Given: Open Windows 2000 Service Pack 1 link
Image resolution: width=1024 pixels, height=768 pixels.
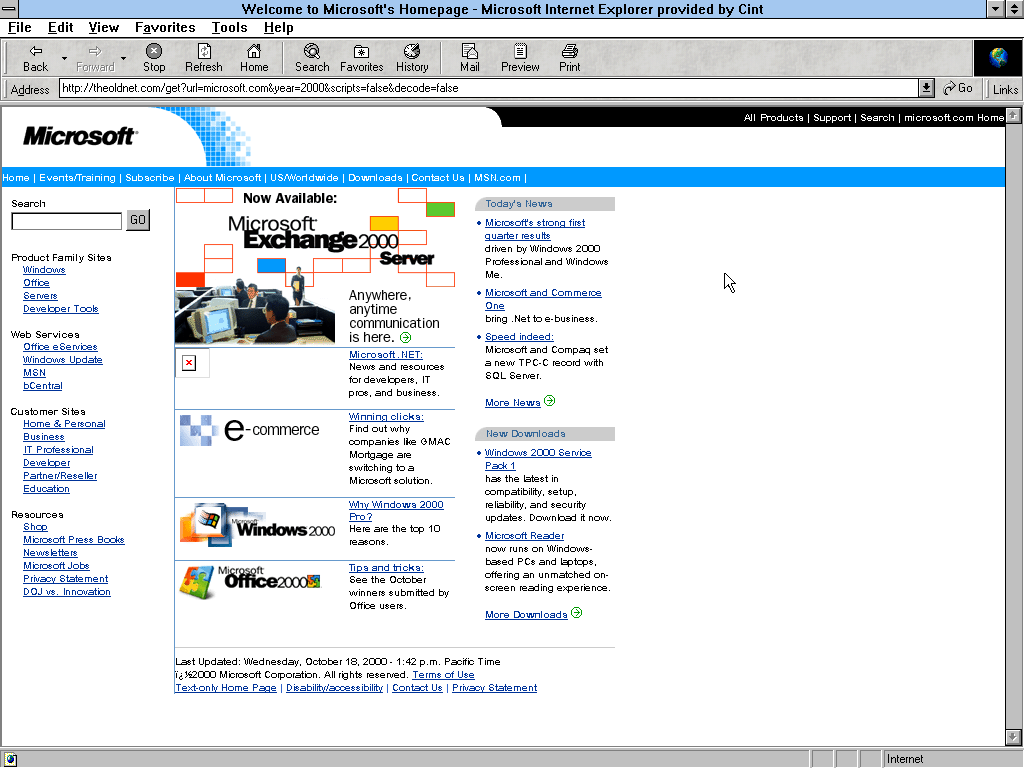Looking at the screenshot, I should 538,459.
